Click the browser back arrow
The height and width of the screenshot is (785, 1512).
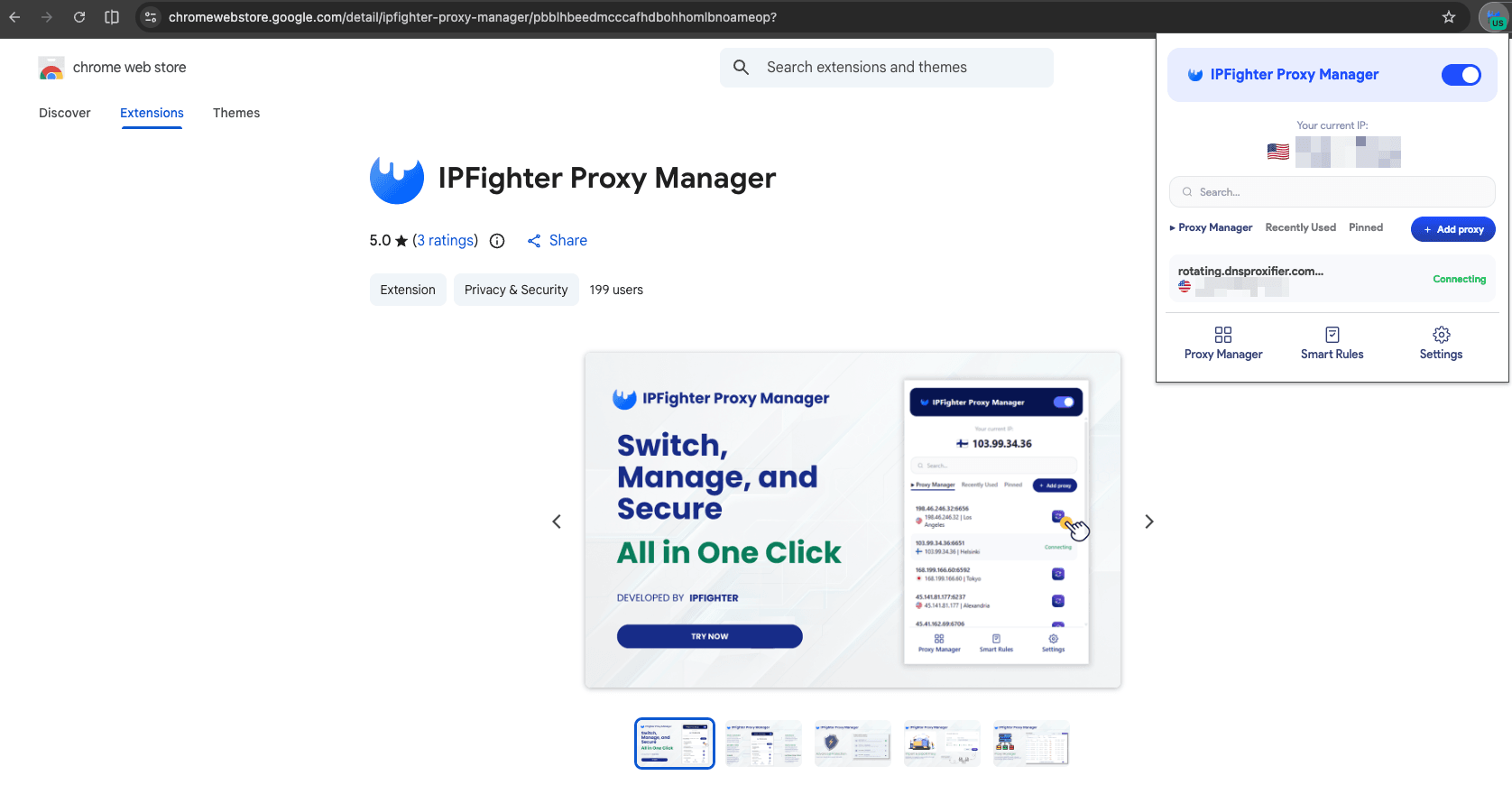coord(14,17)
